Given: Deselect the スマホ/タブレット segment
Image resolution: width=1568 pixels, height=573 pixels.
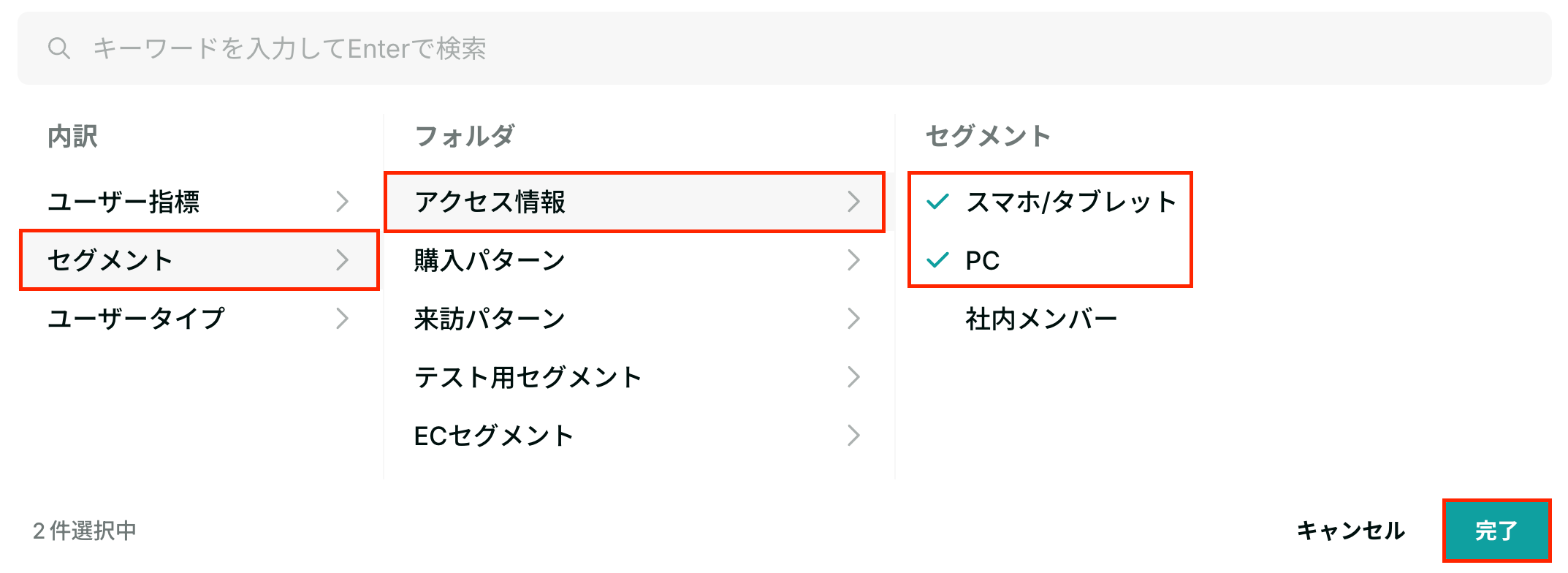Looking at the screenshot, I should click(x=1050, y=201).
